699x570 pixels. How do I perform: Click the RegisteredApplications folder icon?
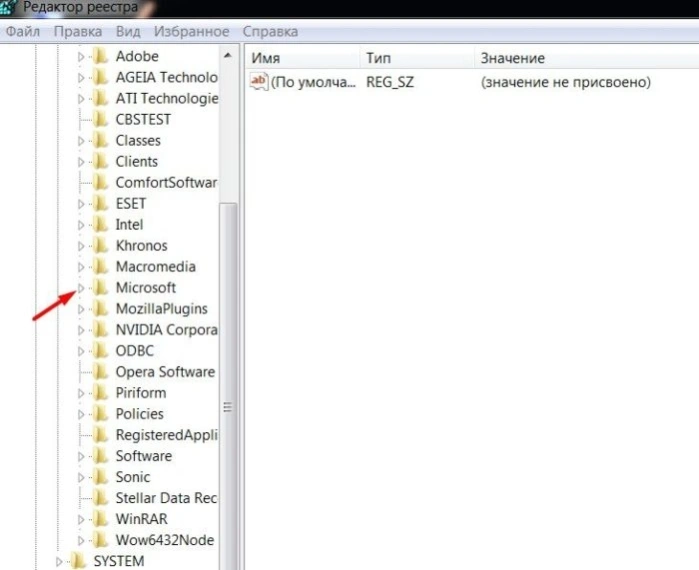click(101, 435)
